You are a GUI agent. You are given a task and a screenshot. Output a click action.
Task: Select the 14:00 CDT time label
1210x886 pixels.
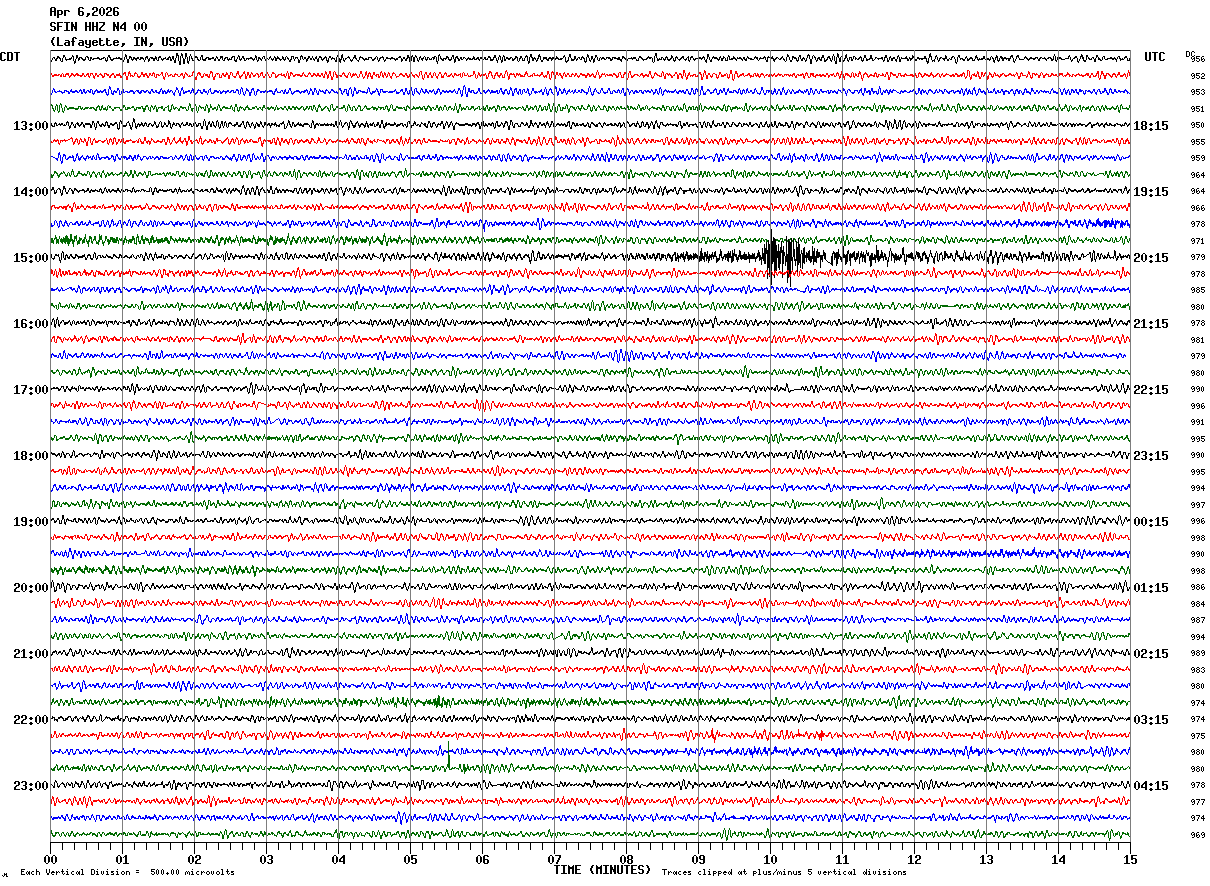pyautogui.click(x=30, y=192)
